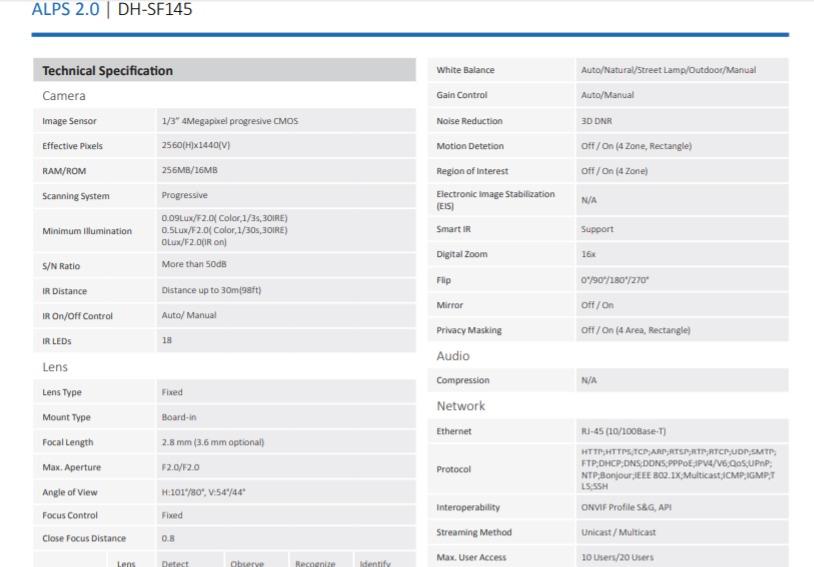Select 'Off / On (4 Area, Rectangle)' value
Viewport: 814px width, 567px height.
click(x=636, y=330)
